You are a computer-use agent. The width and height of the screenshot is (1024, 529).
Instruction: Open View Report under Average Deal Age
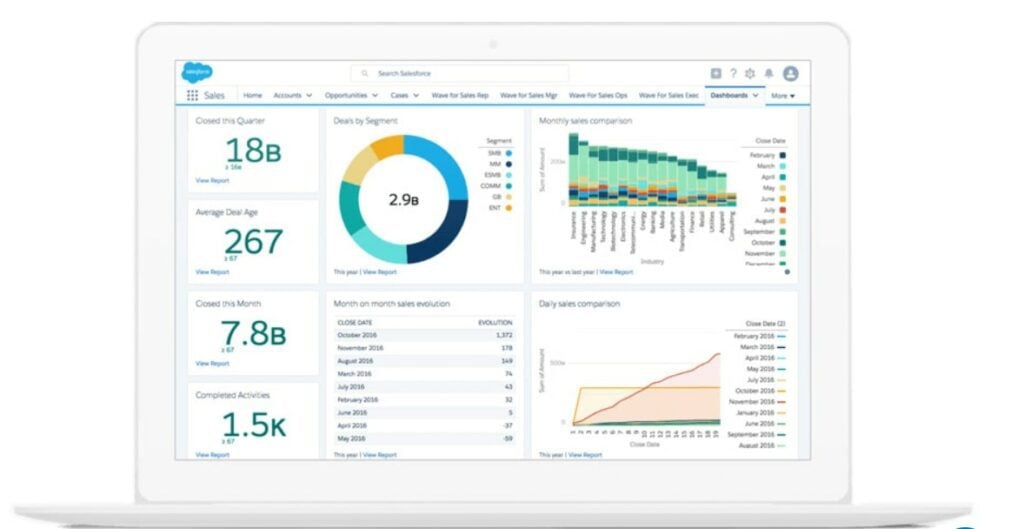point(212,272)
